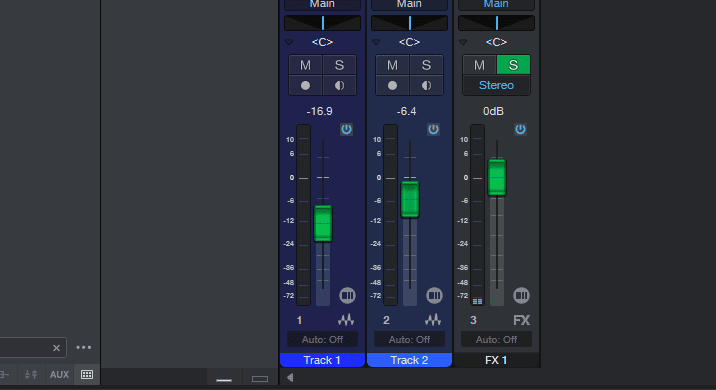Expand Track 1 channel disclosure triangle
Image resolution: width=716 pixels, height=390 pixels.
(289, 42)
